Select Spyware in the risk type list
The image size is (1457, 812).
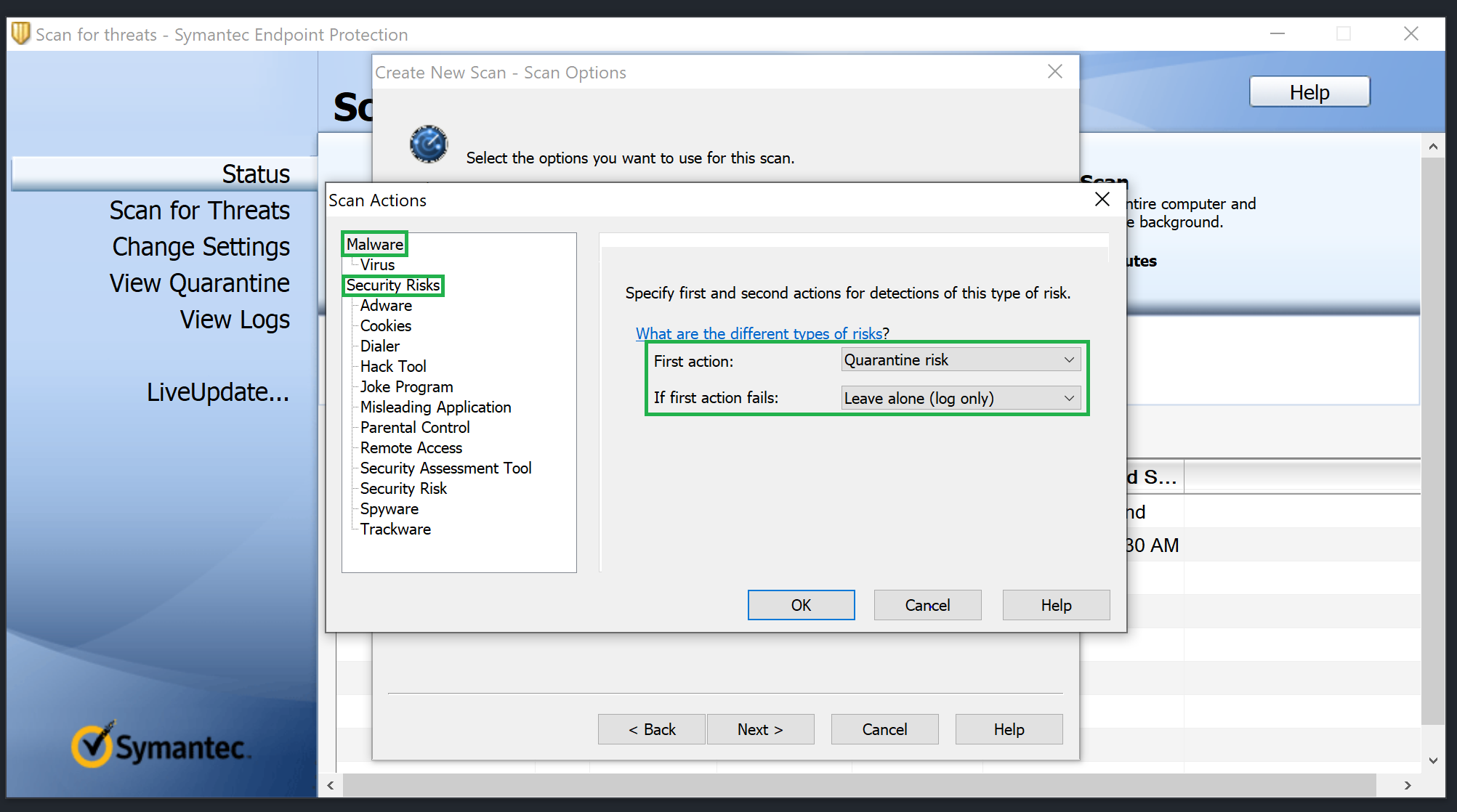click(389, 508)
